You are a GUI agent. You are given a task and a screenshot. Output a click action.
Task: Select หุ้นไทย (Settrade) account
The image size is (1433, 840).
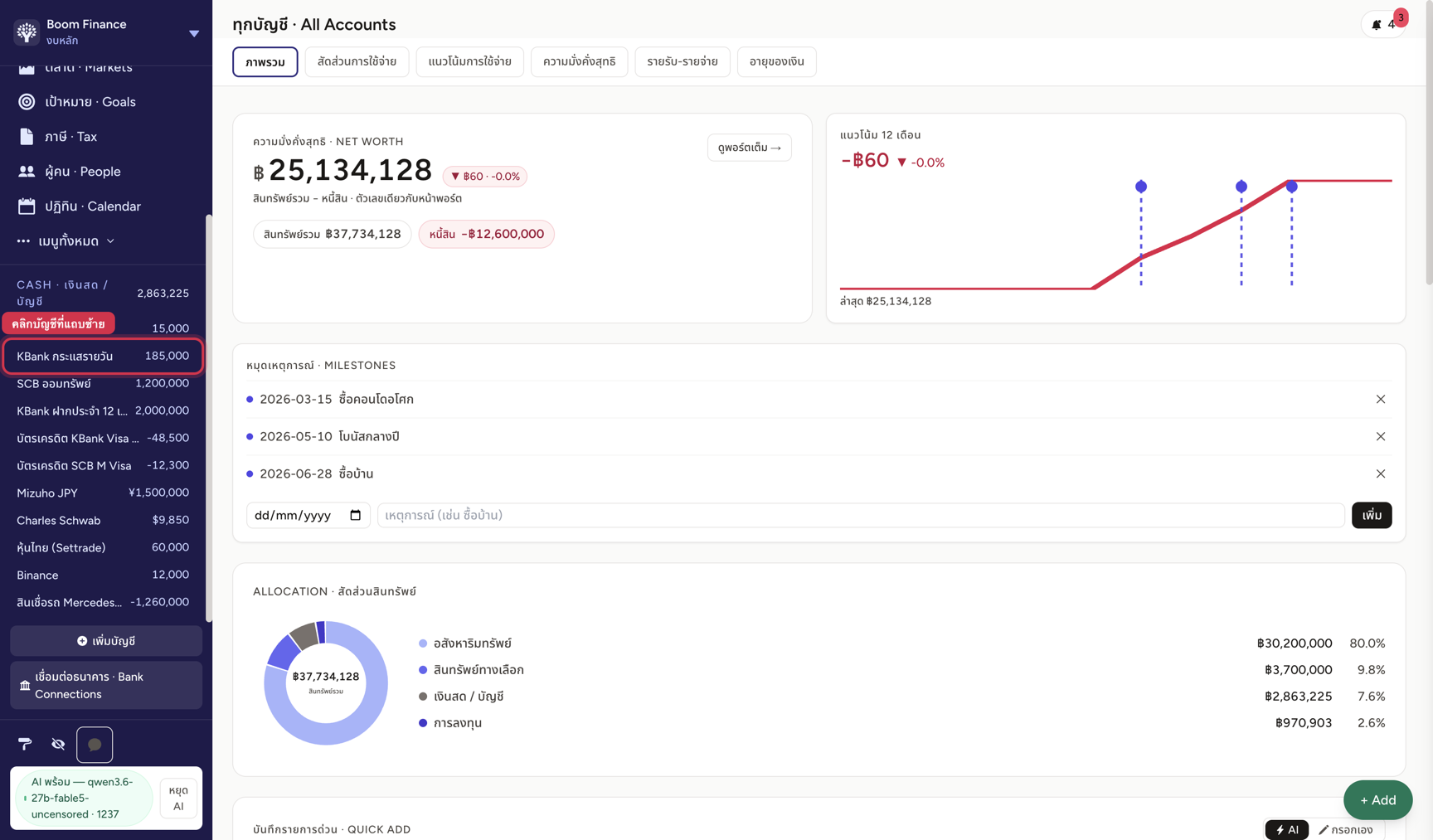point(103,547)
